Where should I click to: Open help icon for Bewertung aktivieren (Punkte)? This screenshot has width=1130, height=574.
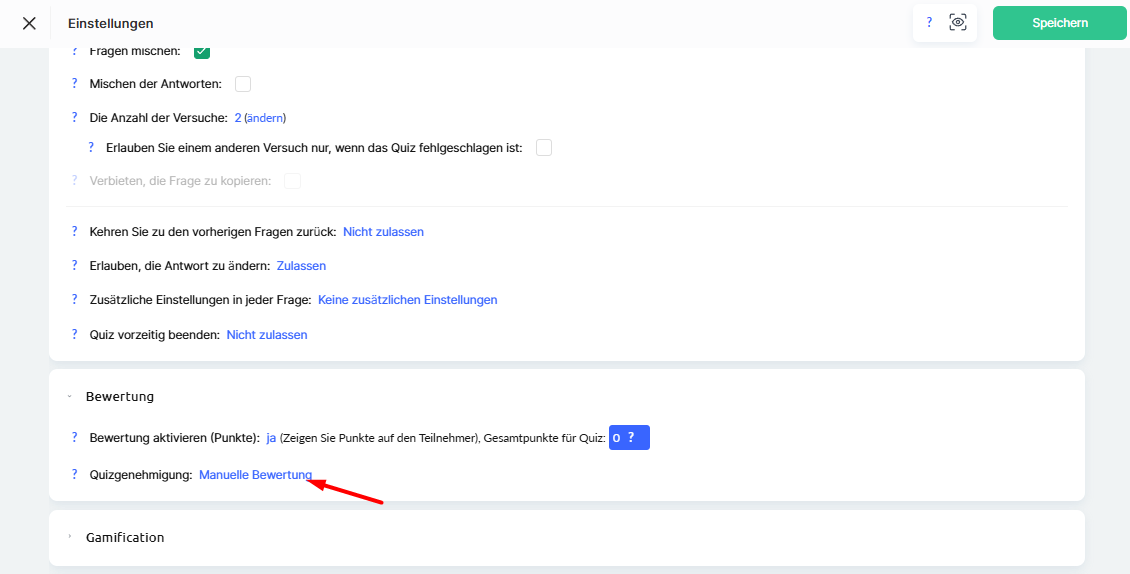click(x=74, y=438)
